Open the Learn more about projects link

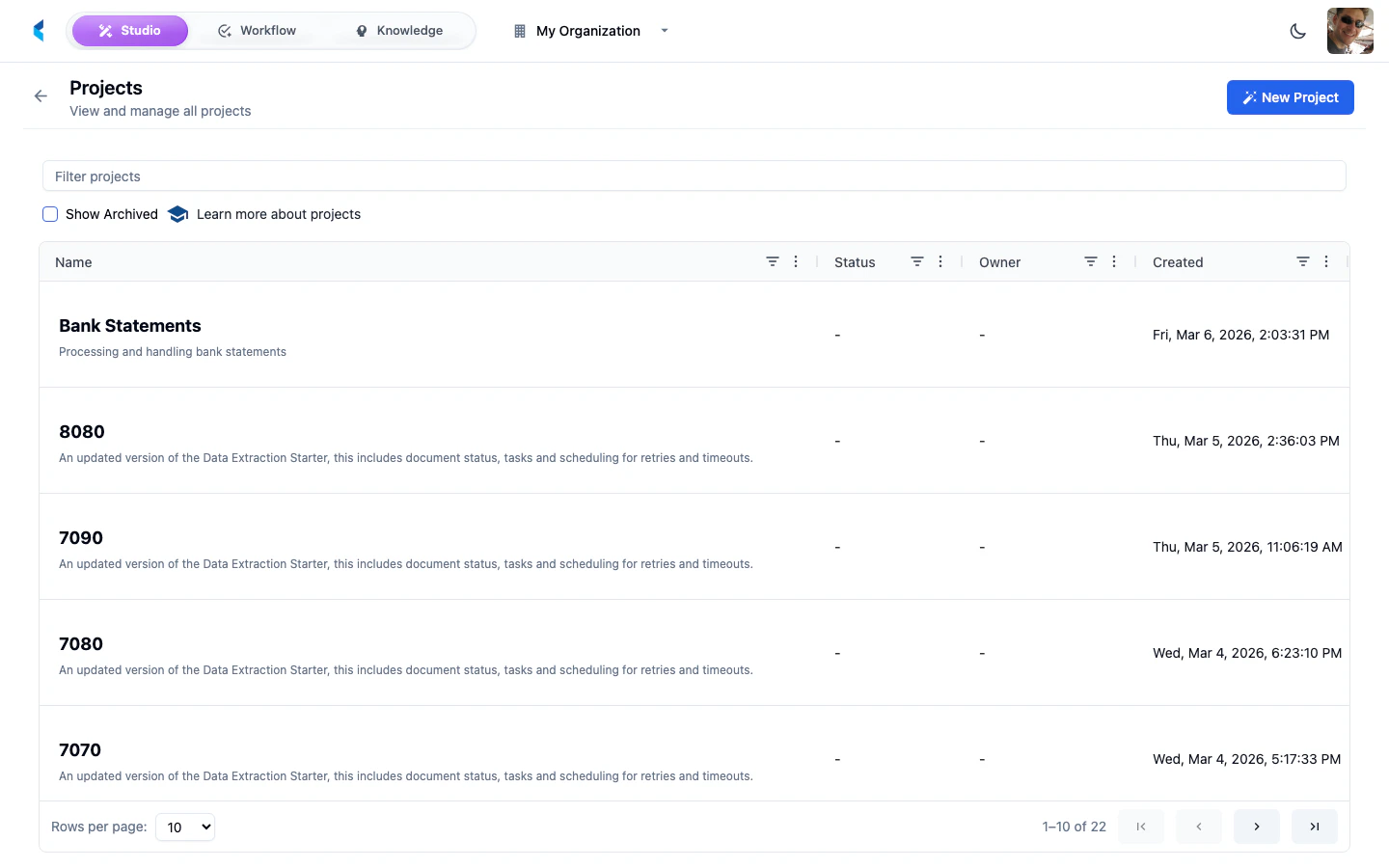pos(278,213)
